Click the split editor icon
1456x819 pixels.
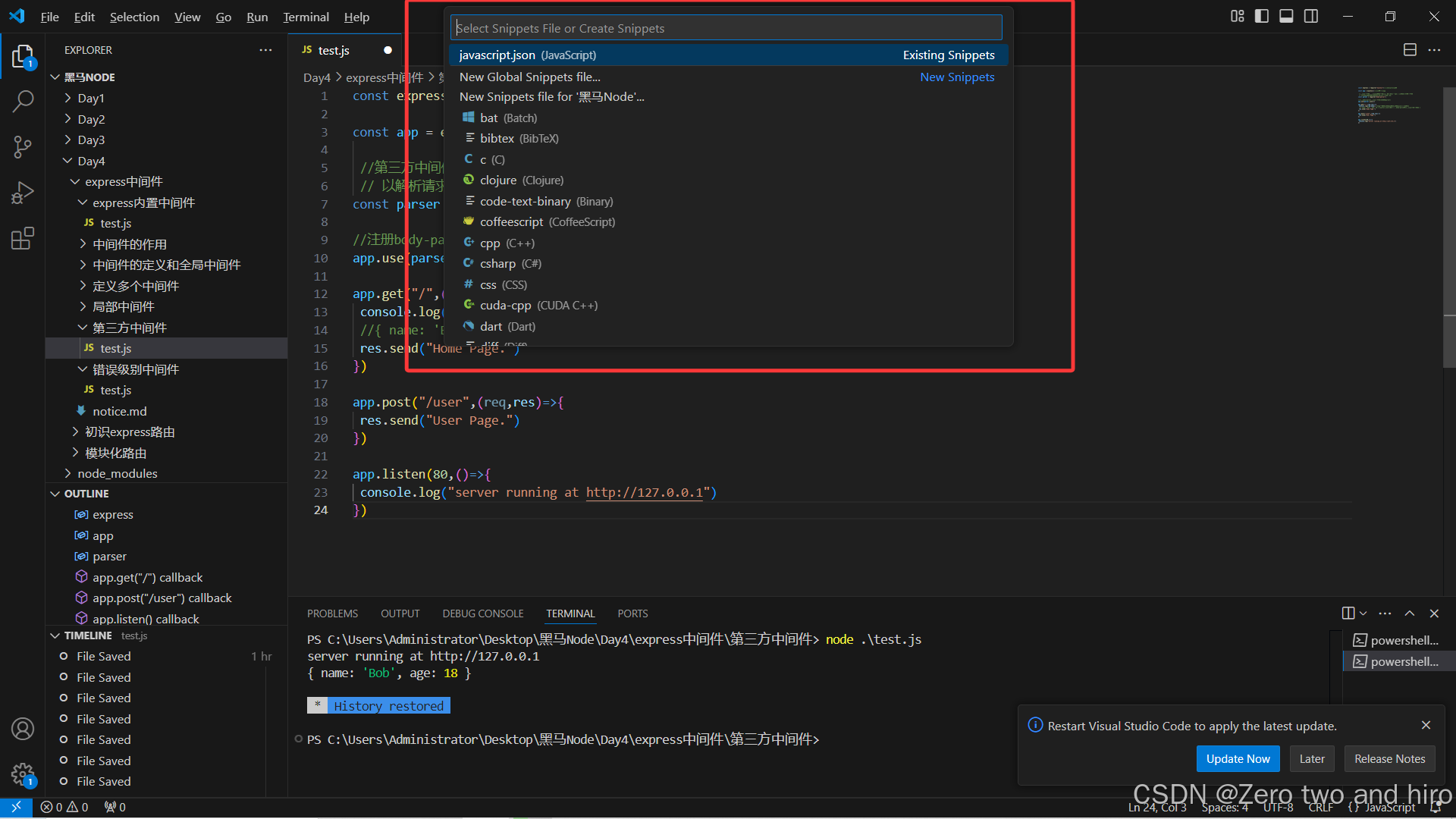point(1410,50)
